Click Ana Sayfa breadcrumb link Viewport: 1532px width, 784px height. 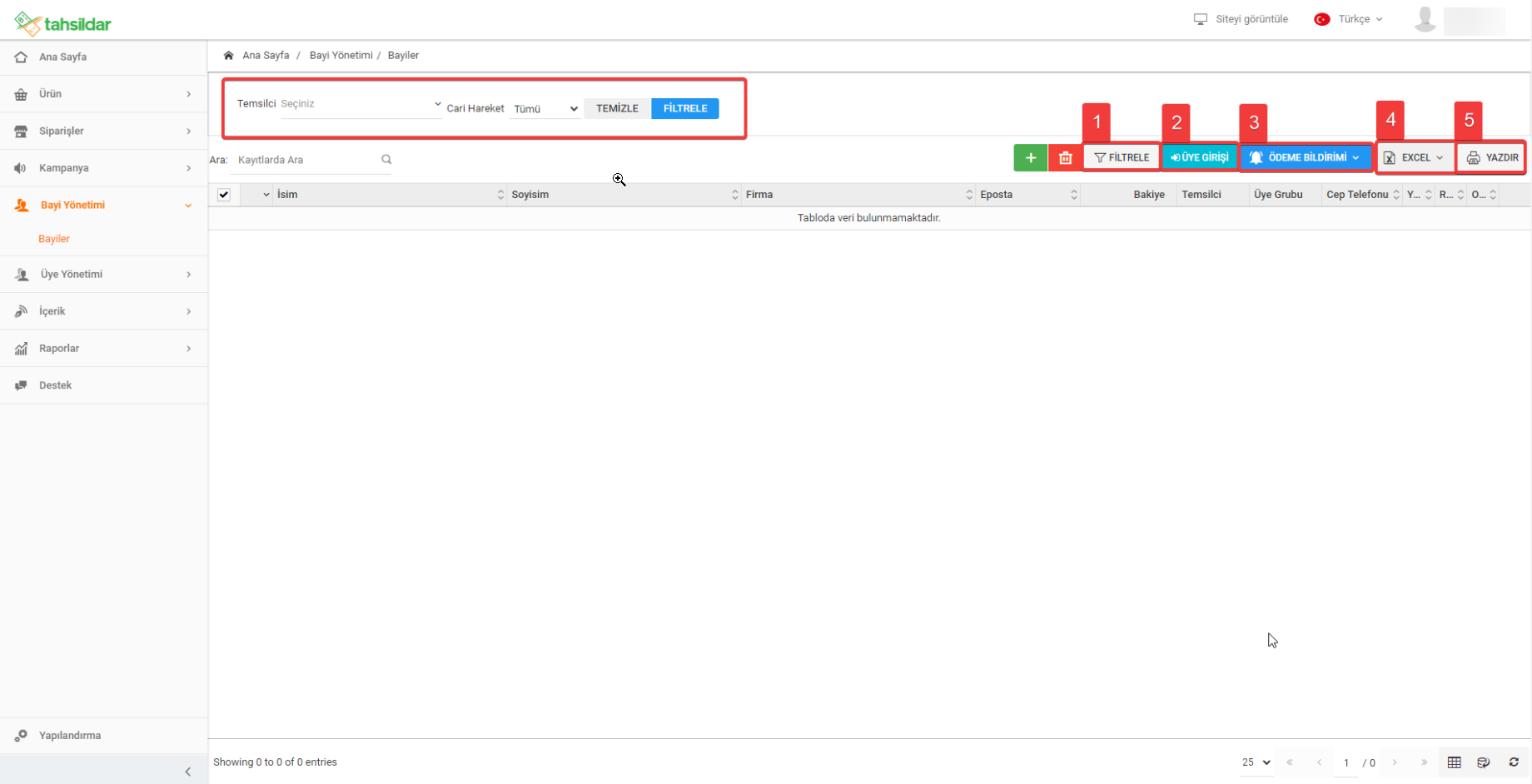tap(266, 56)
